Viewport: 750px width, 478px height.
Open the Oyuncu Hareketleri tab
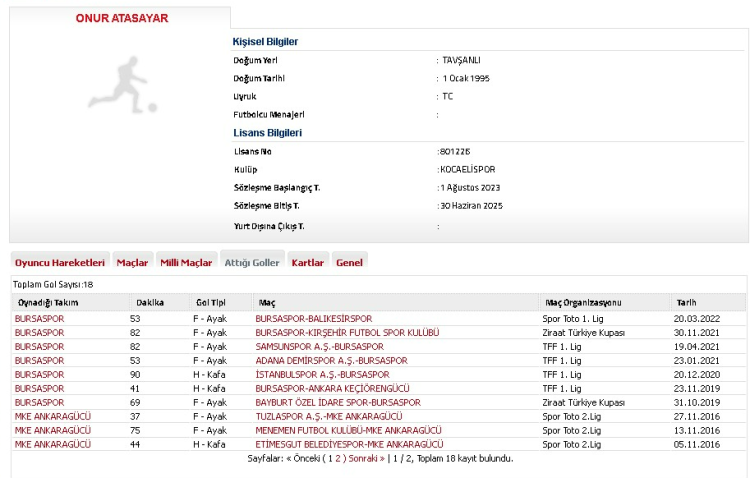click(60, 262)
